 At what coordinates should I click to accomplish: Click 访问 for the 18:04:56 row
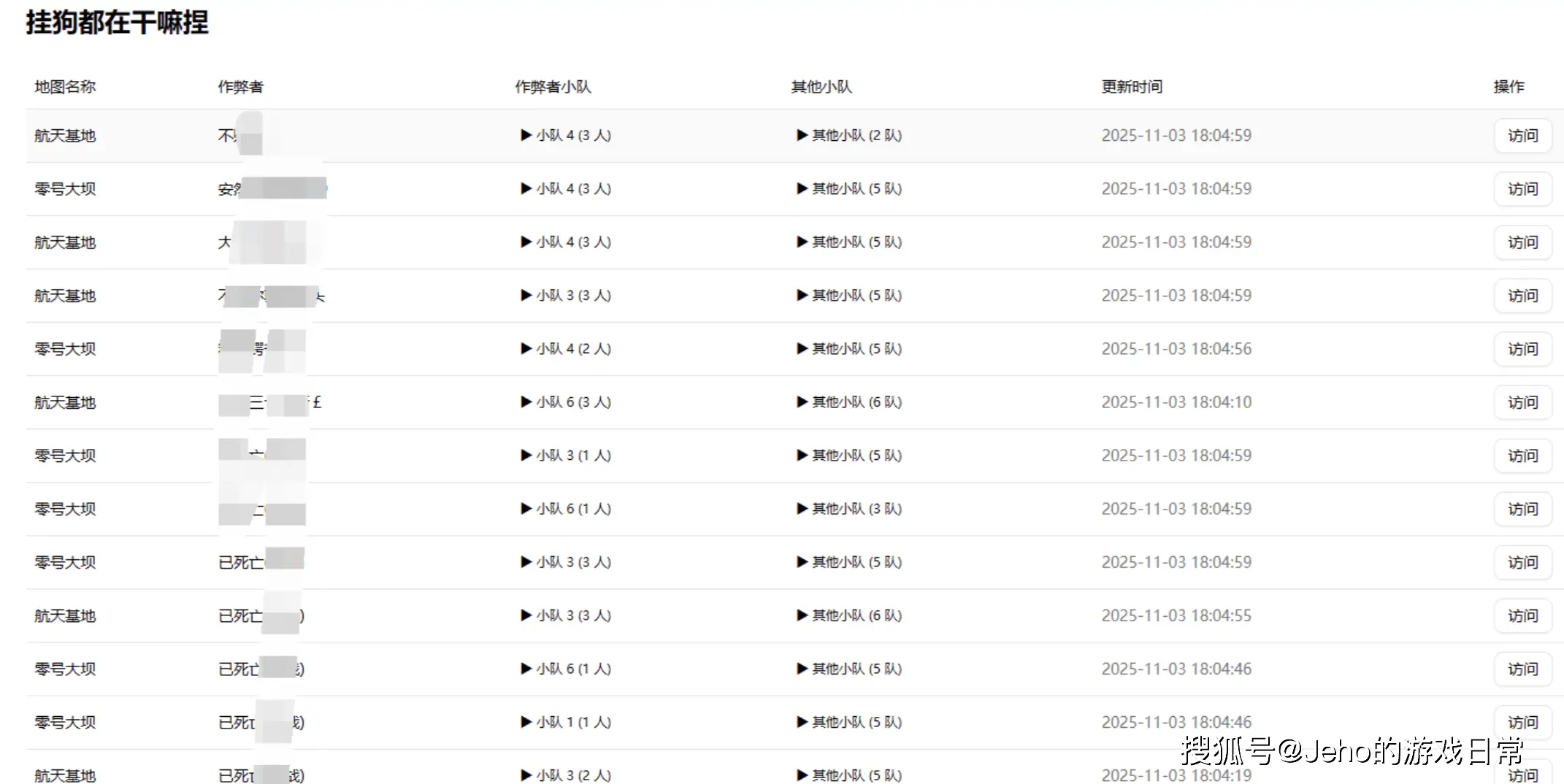tap(1522, 349)
